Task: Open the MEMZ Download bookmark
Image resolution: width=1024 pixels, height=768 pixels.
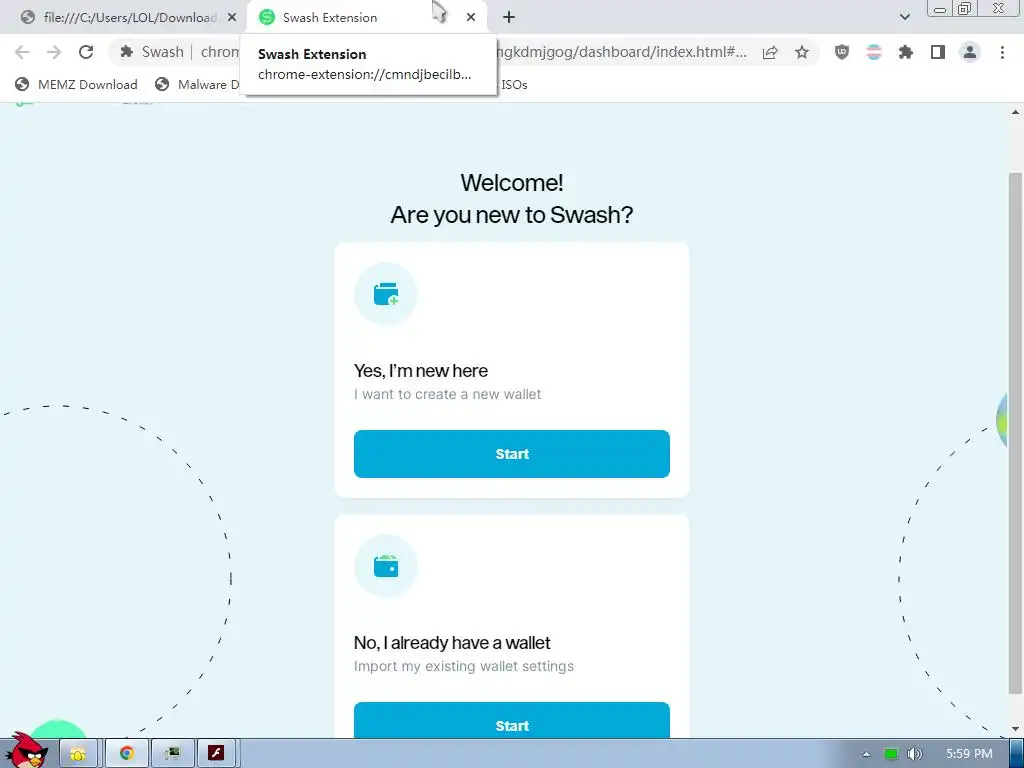Action: [x=76, y=84]
